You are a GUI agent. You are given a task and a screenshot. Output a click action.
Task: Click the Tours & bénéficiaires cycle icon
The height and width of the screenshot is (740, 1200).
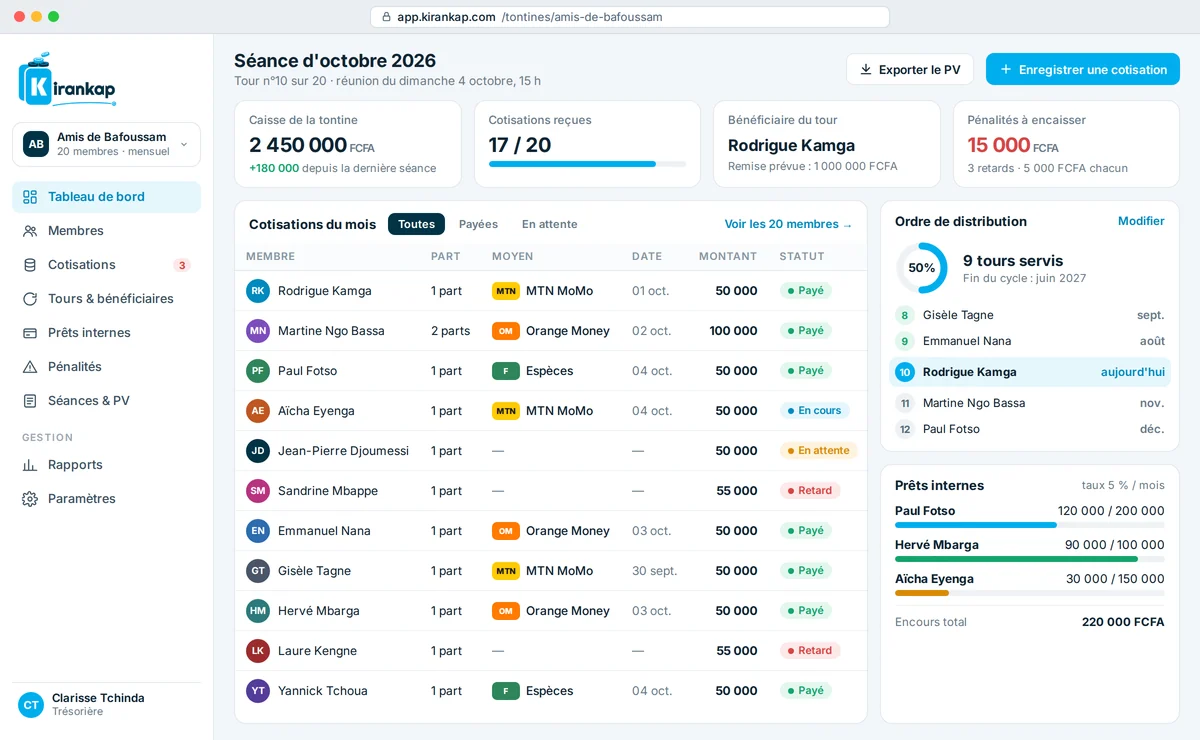30,299
